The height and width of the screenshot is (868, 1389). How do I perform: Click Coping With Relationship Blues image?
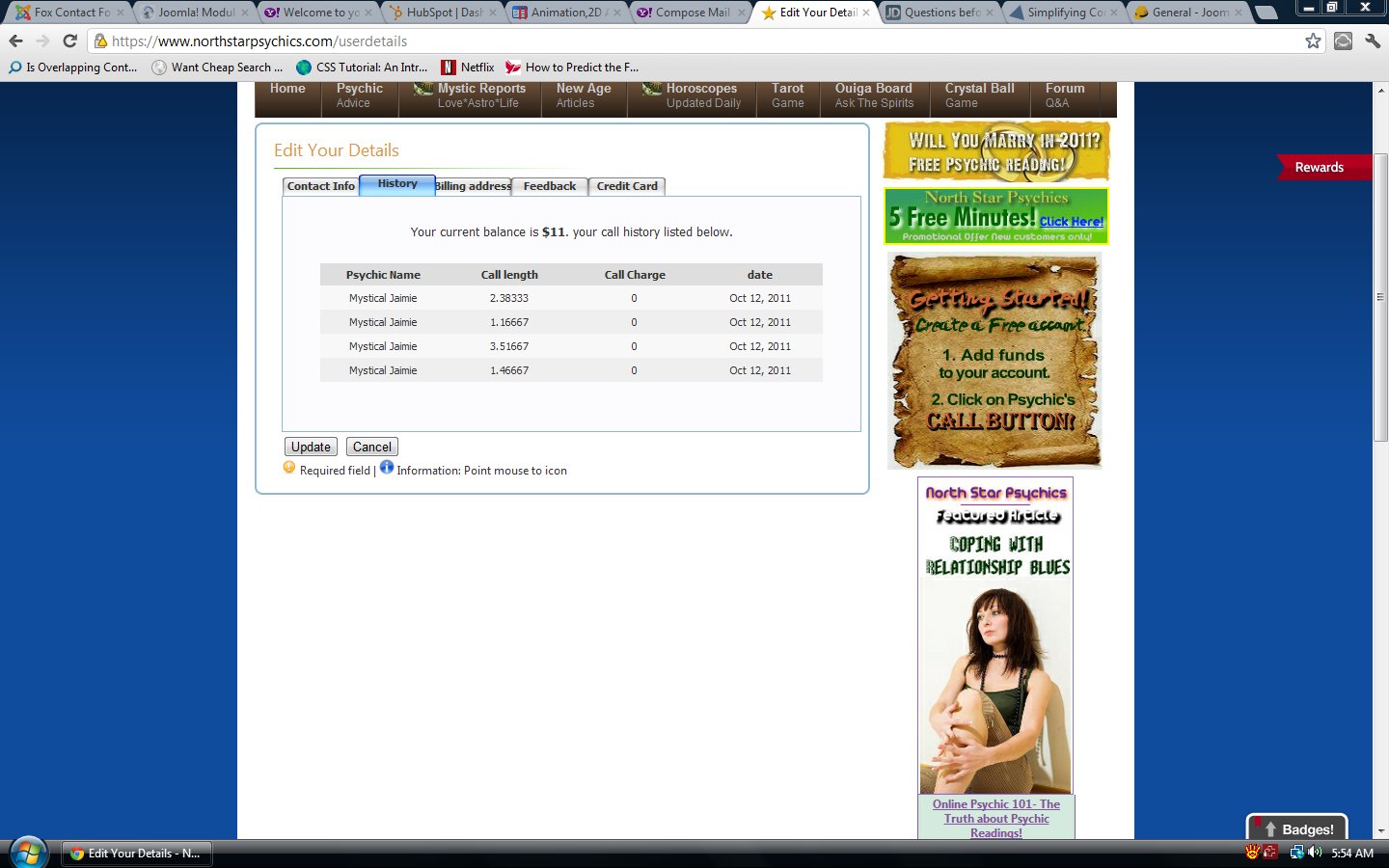pyautogui.click(x=995, y=637)
